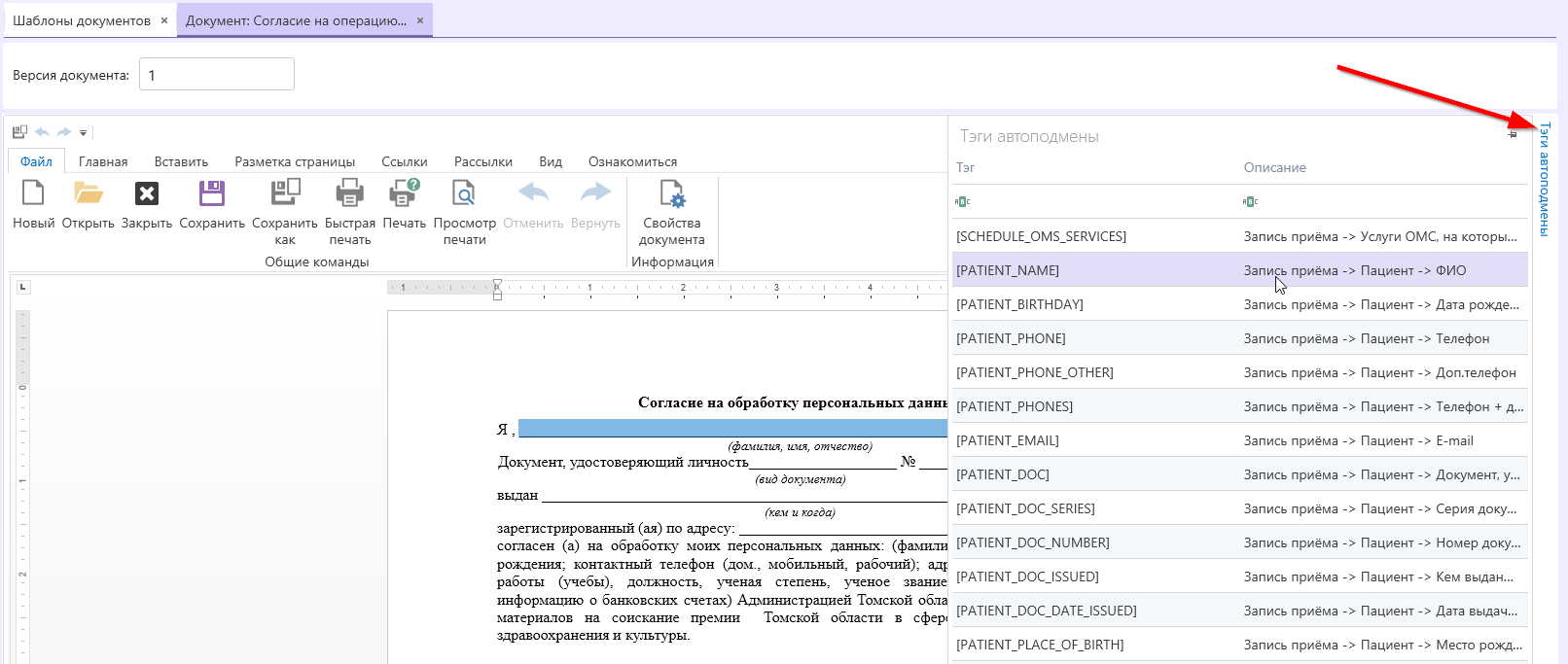Screen dimensions: 1568x664
Task: Click quick access save-as icon
Action: (19, 131)
